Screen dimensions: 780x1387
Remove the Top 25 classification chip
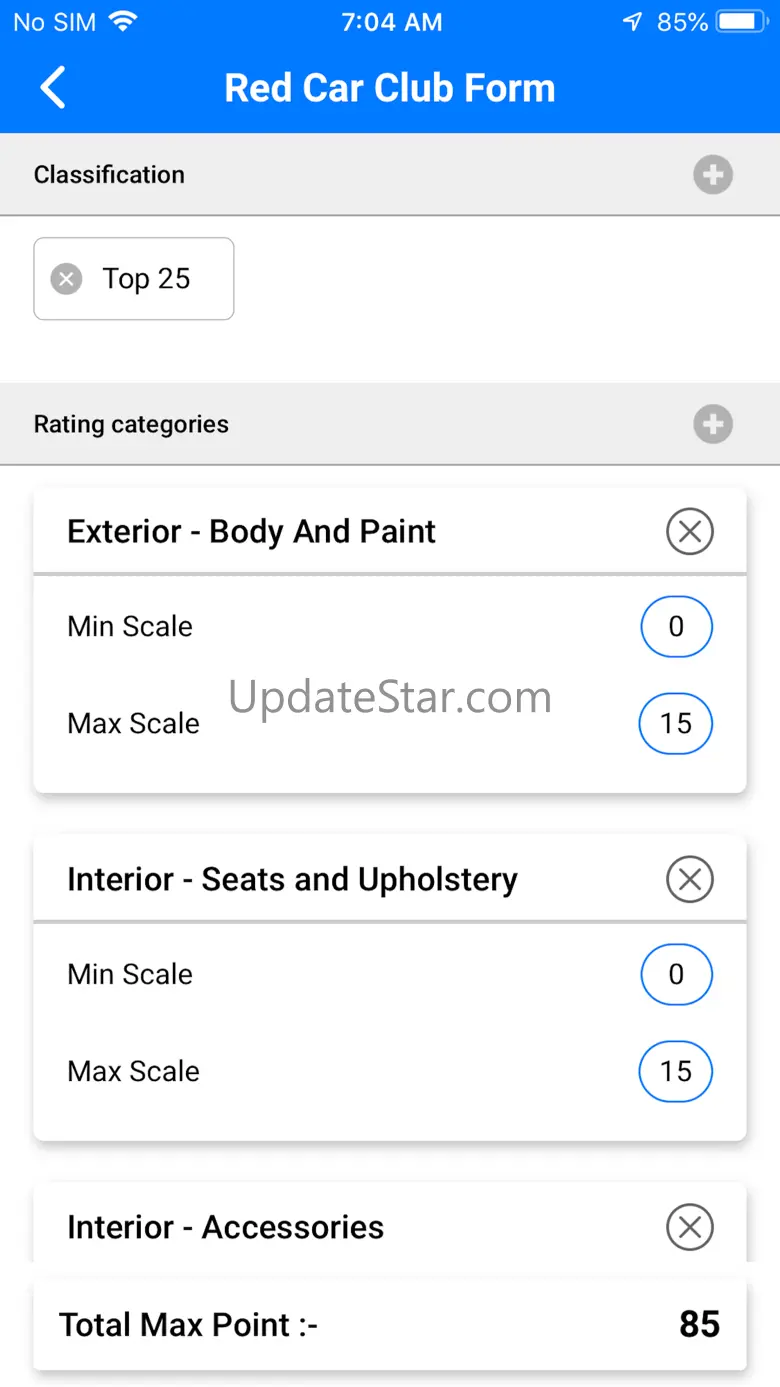point(66,279)
